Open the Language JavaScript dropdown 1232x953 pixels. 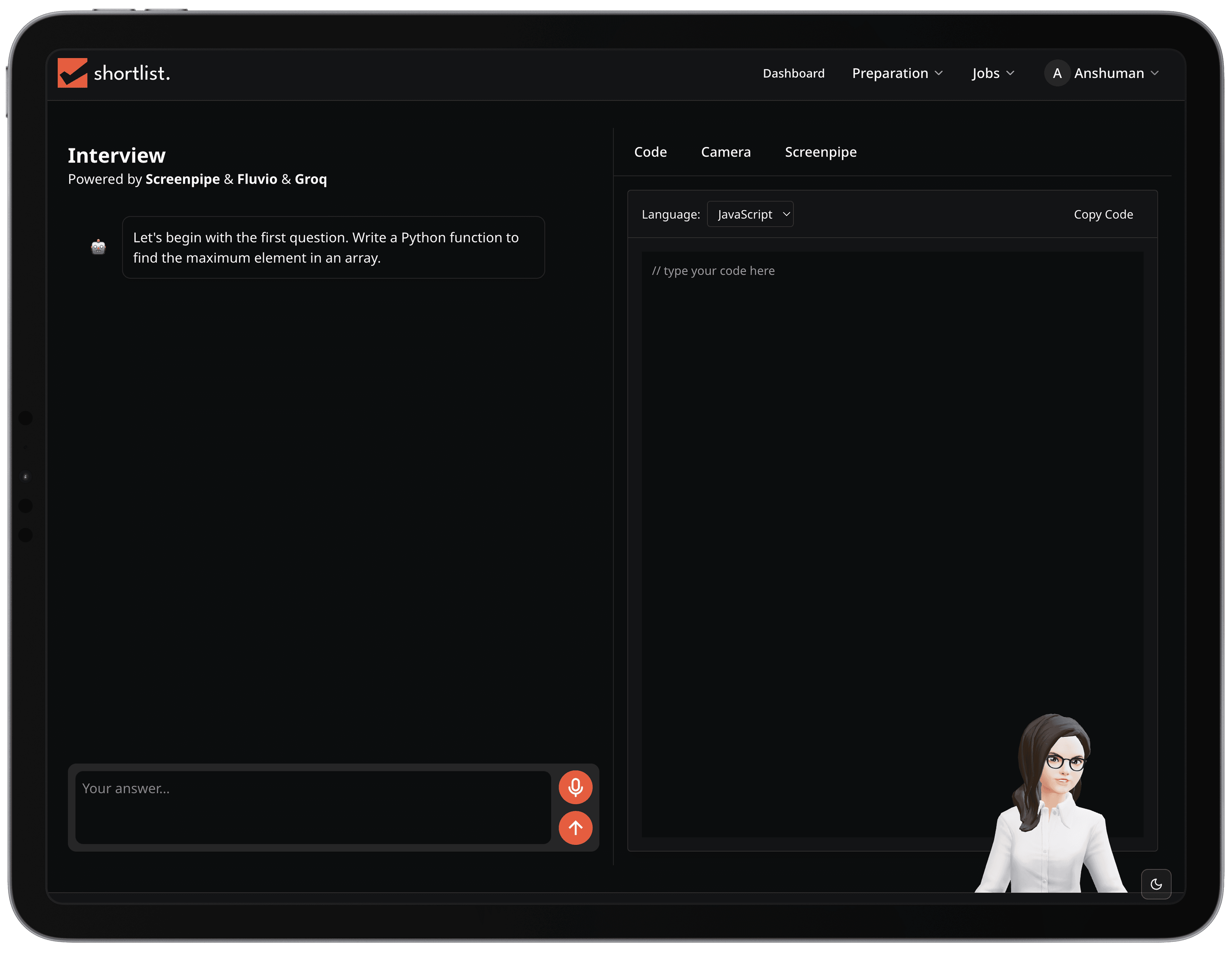(x=750, y=214)
